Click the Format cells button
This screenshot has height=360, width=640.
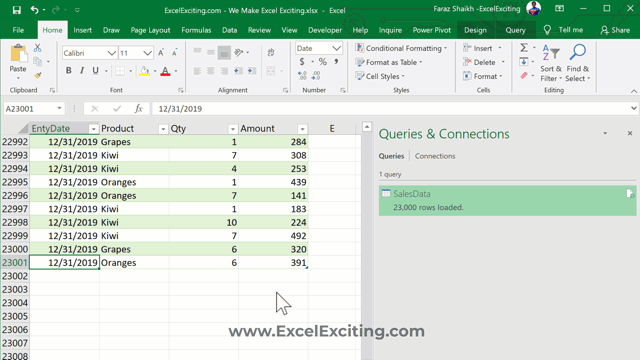point(483,76)
